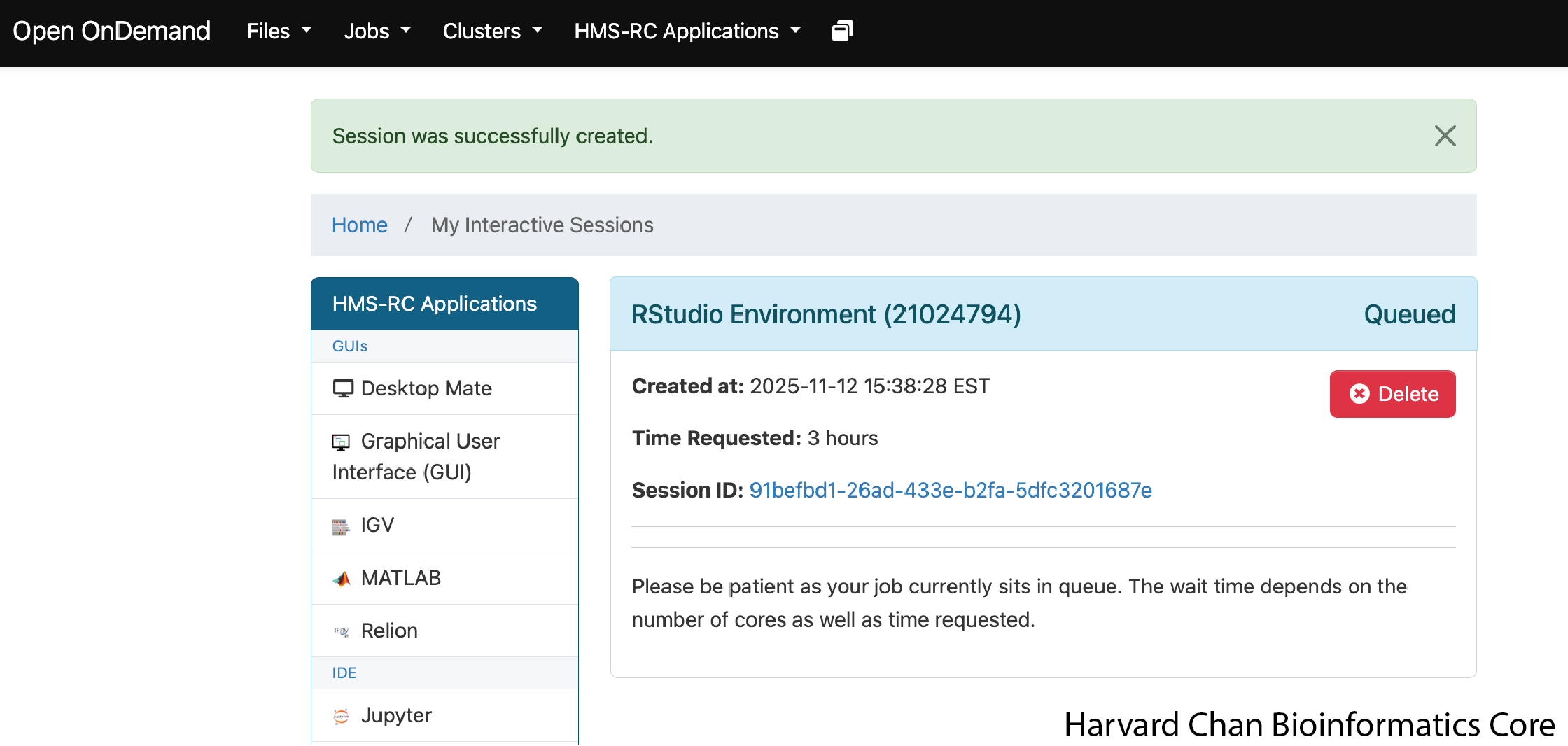This screenshot has width=1568, height=746.
Task: Click the Jupyter logo icon
Action: point(342,716)
